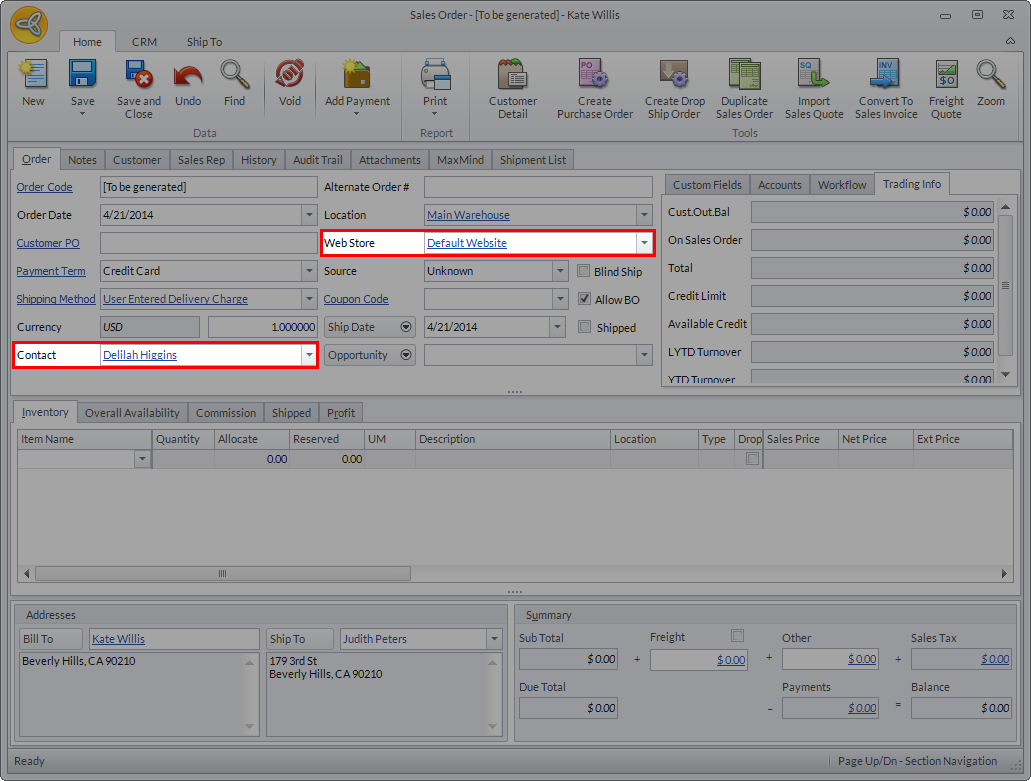Image resolution: width=1031 pixels, height=781 pixels.
Task: Click the Main Warehouse location link
Action: click(x=468, y=215)
